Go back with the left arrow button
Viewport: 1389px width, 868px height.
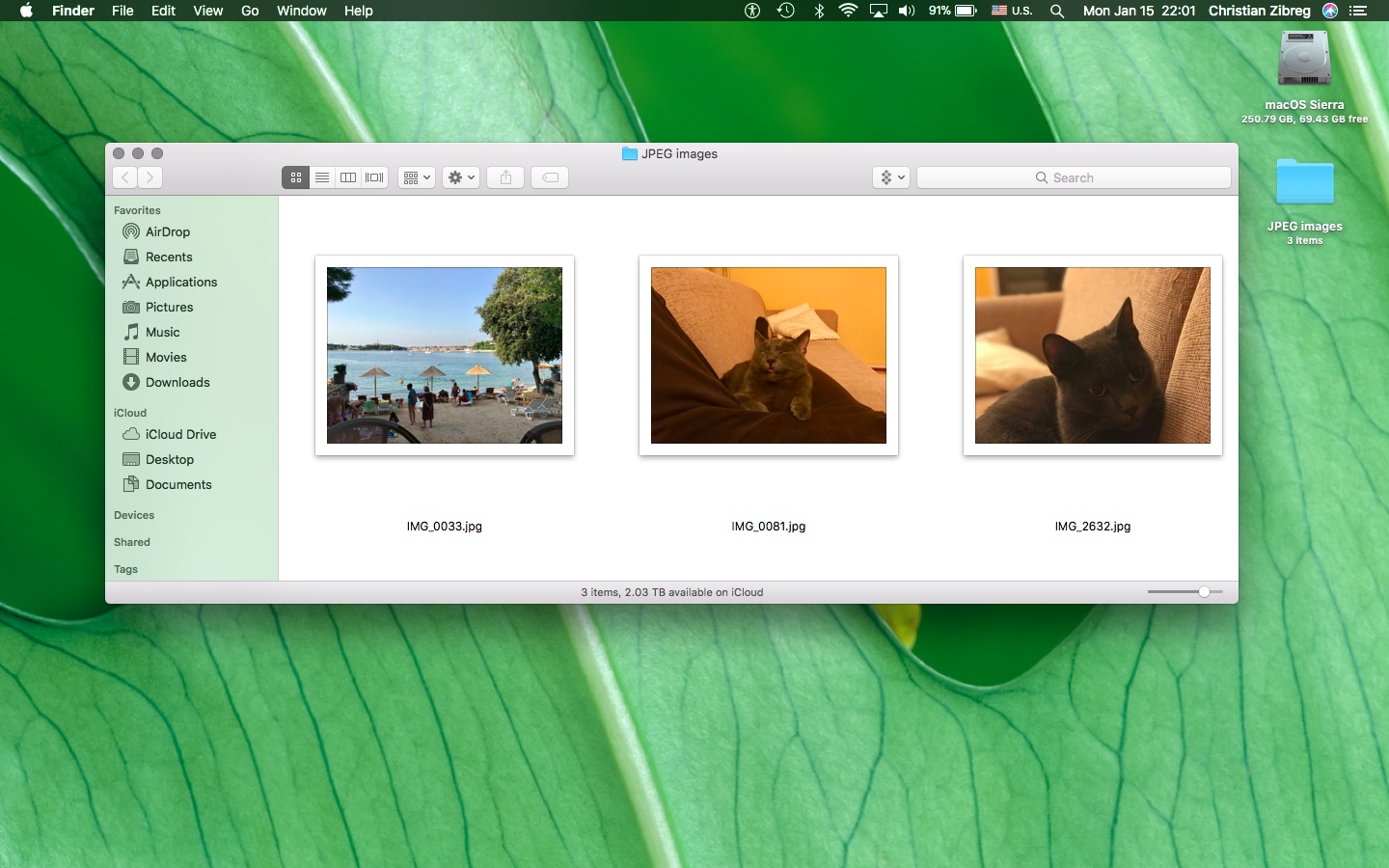coord(125,177)
